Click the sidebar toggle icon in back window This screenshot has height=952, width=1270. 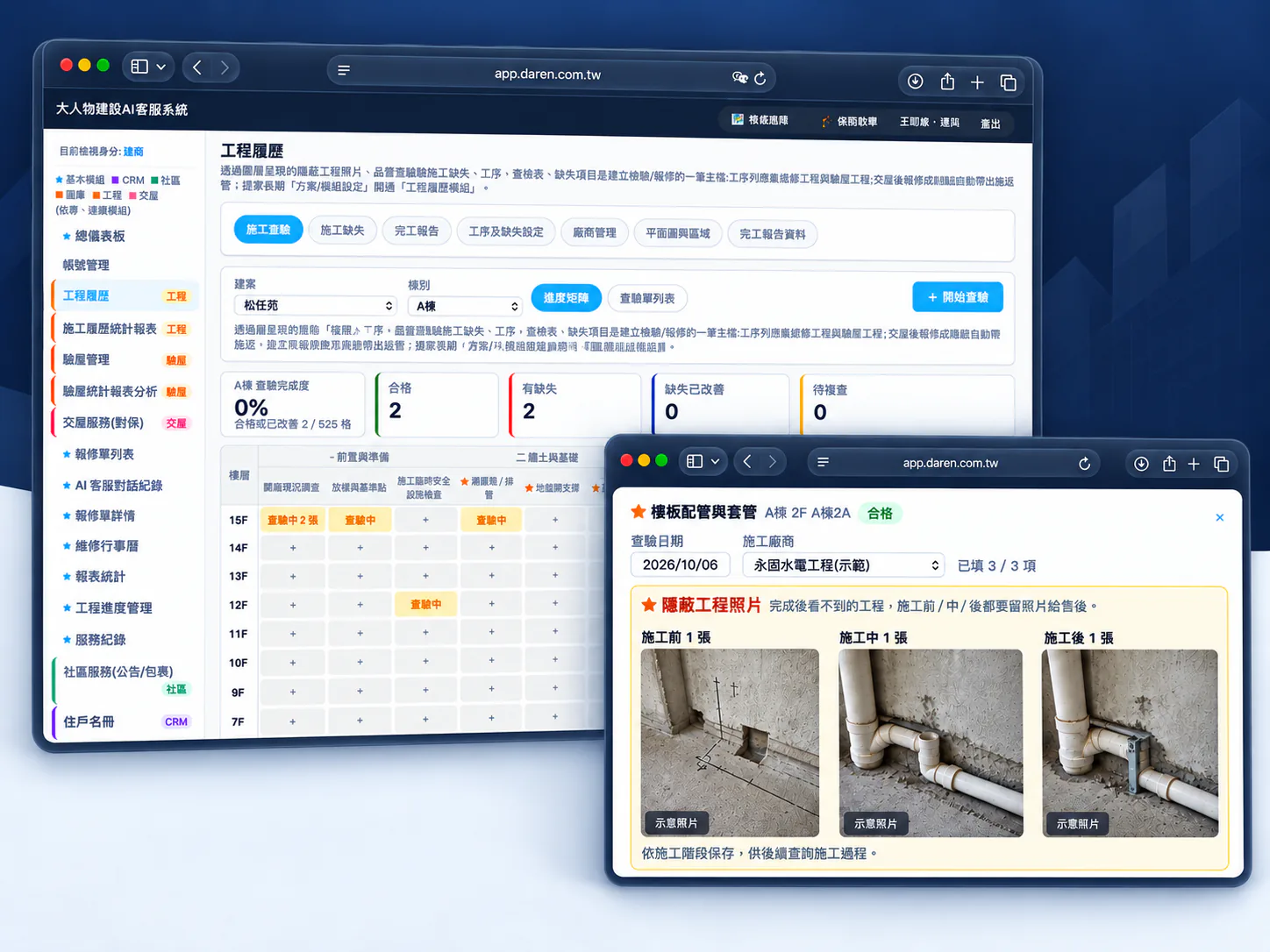[139, 66]
